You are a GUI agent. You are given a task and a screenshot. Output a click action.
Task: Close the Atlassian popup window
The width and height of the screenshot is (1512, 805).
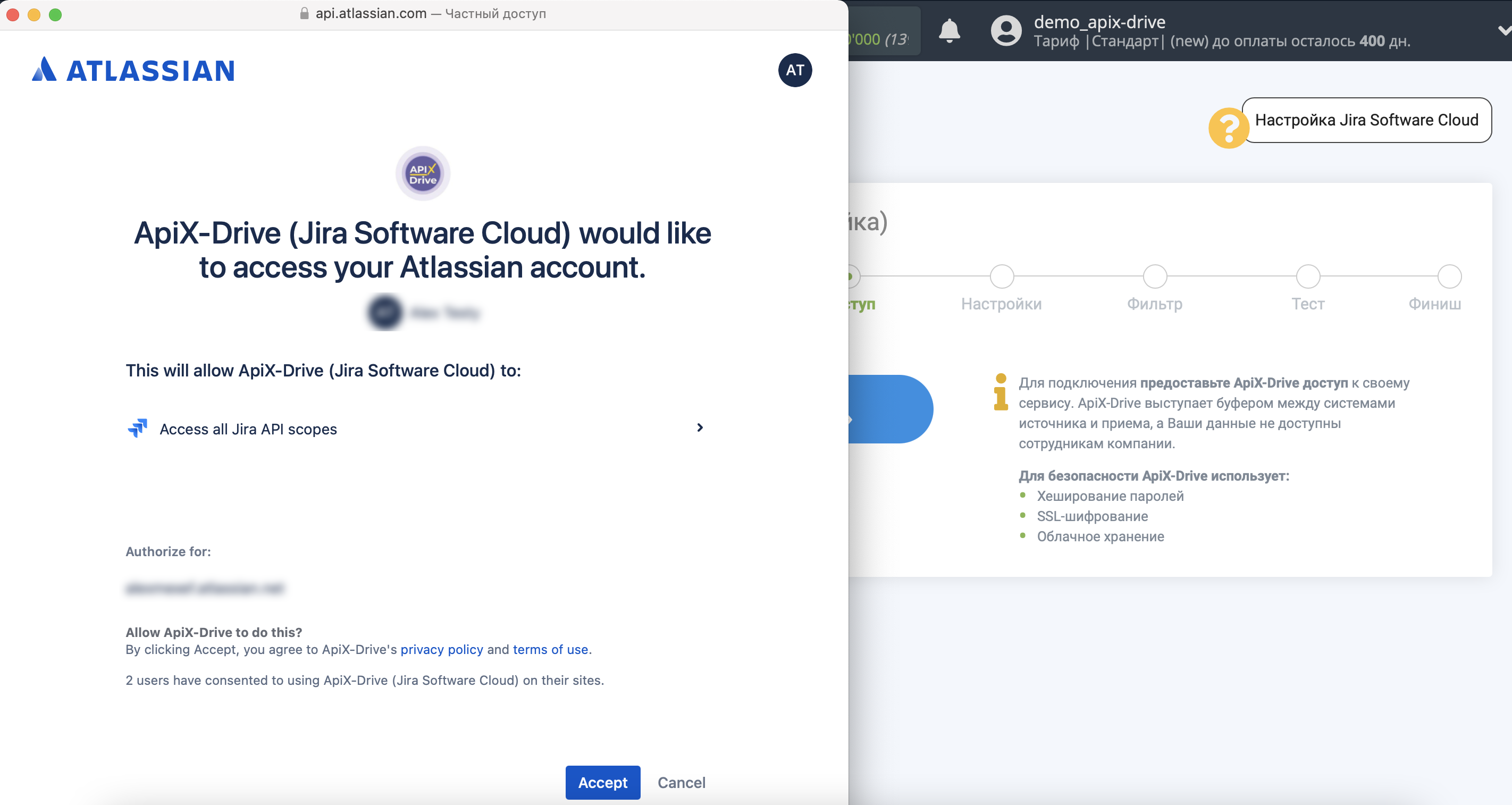(13, 14)
